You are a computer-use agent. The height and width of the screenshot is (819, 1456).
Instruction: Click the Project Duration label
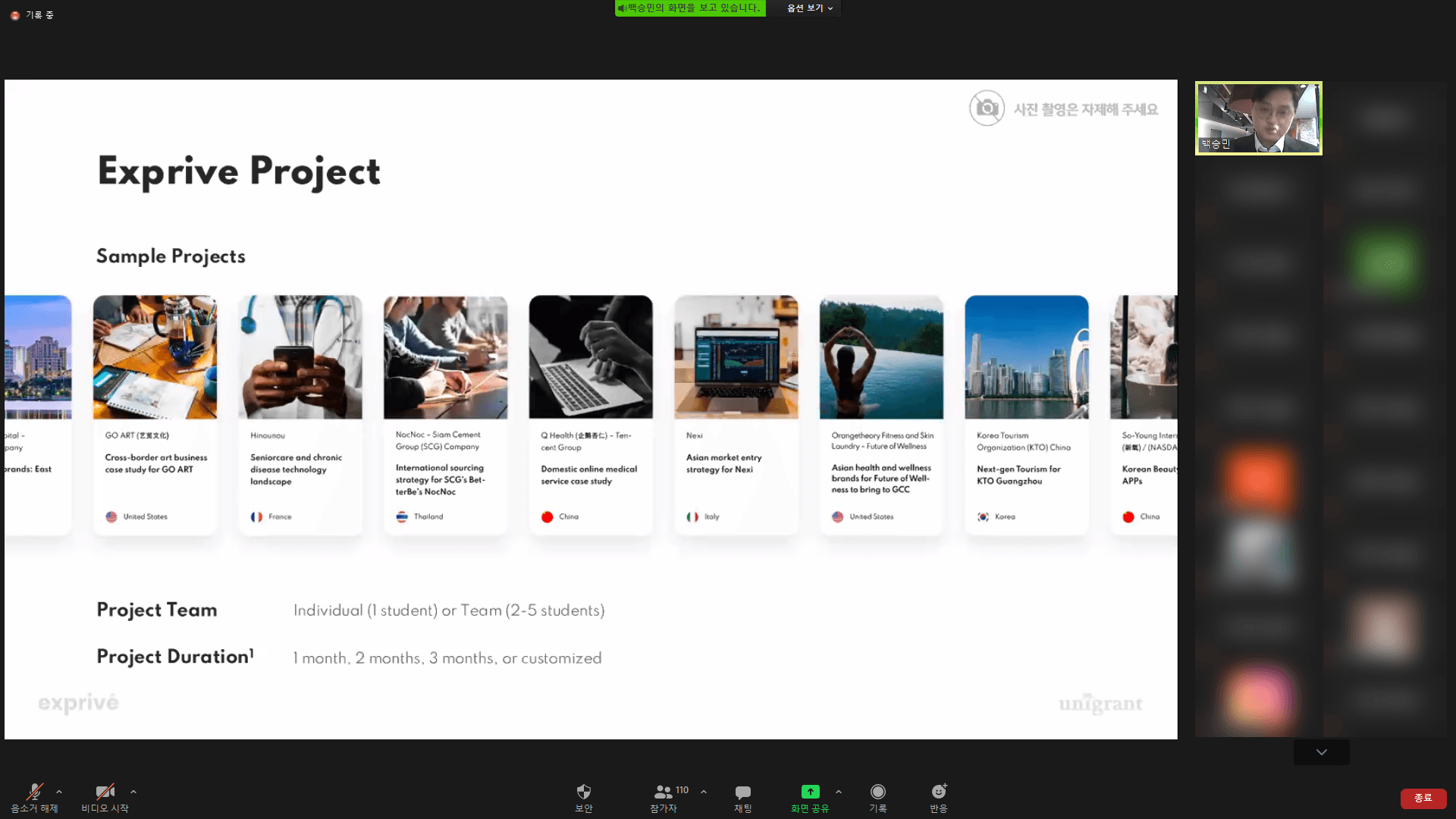175,657
